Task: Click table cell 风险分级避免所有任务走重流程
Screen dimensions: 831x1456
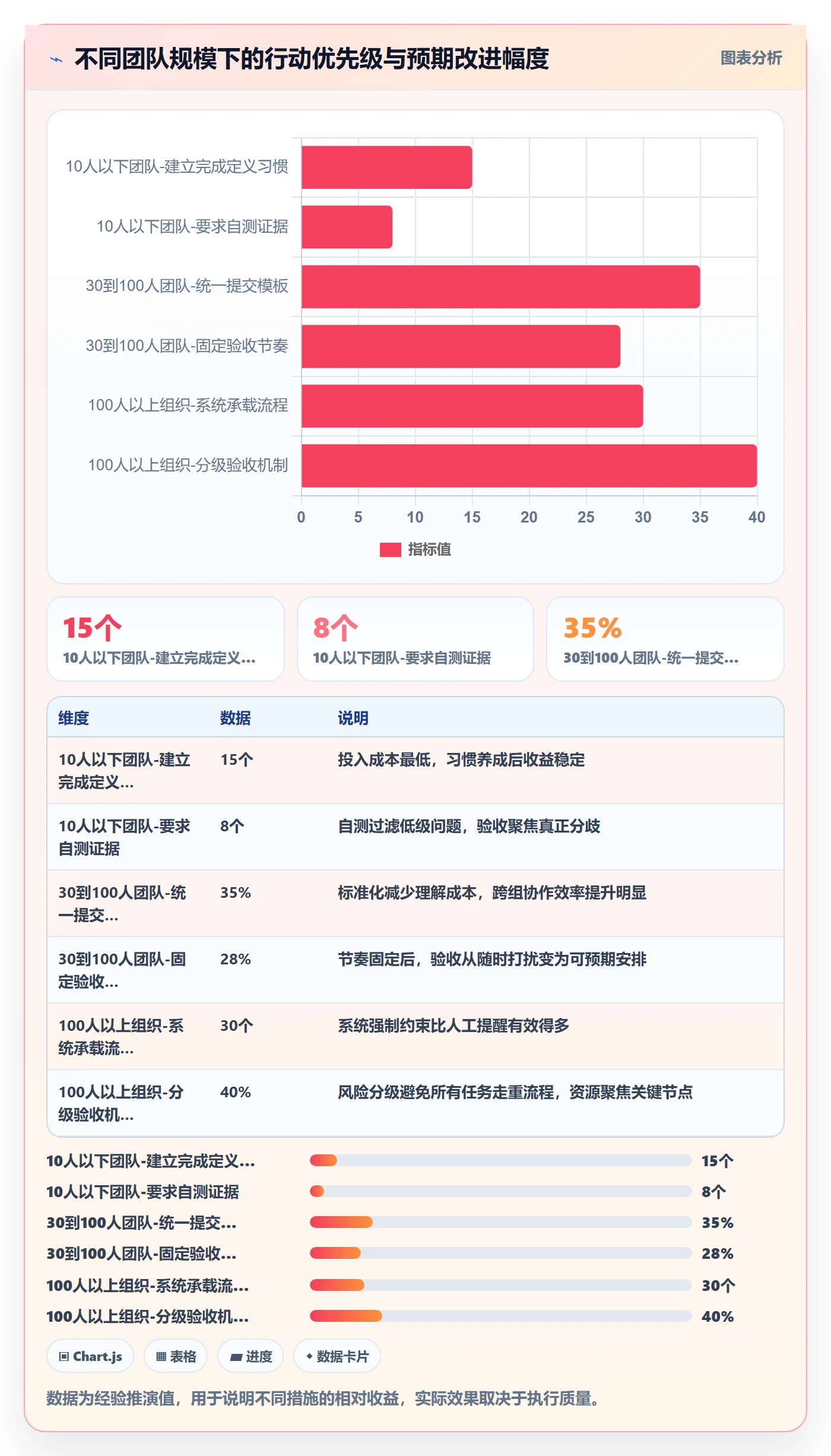Action: click(x=515, y=1092)
